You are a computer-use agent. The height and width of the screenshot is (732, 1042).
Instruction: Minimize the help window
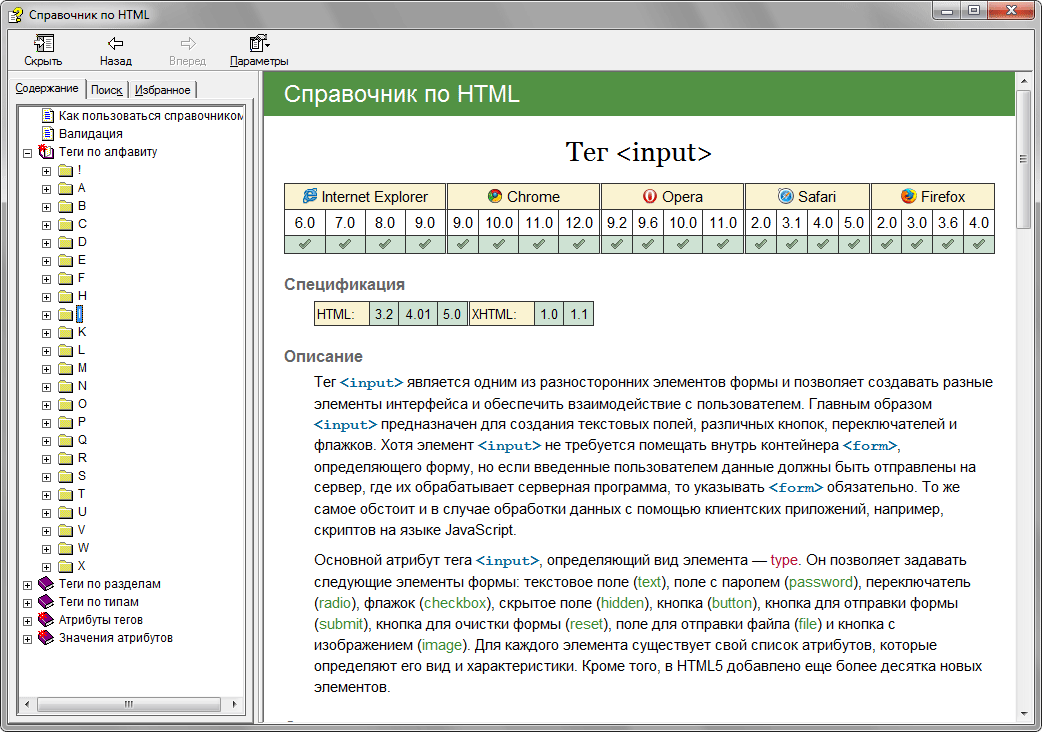[x=947, y=11]
